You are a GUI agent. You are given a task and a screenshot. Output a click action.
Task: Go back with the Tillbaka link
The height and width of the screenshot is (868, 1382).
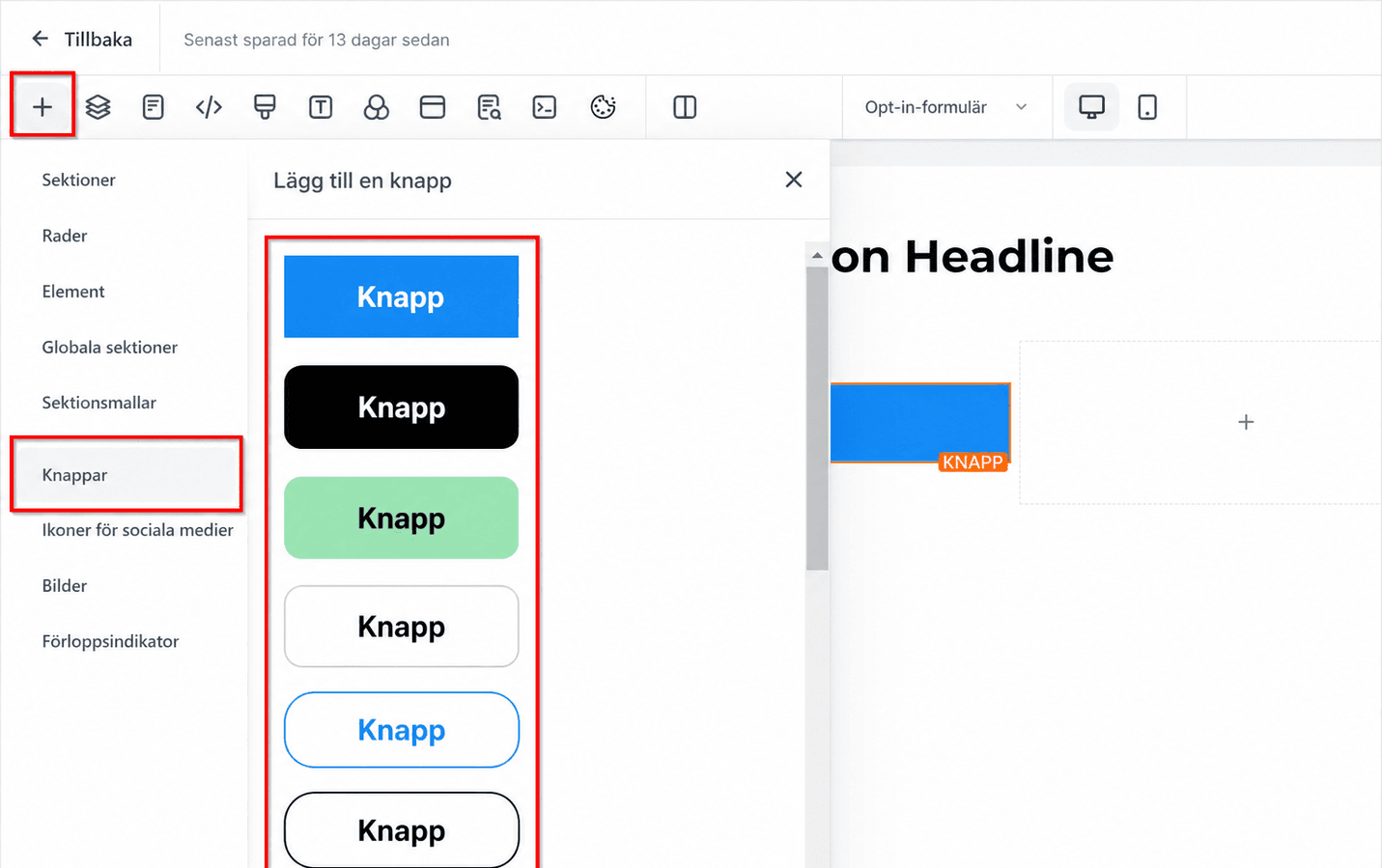click(81, 40)
